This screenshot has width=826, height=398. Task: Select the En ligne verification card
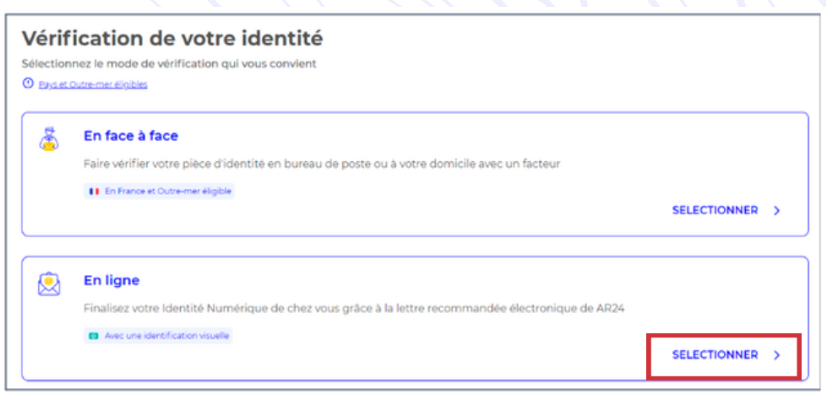pyautogui.click(x=415, y=319)
